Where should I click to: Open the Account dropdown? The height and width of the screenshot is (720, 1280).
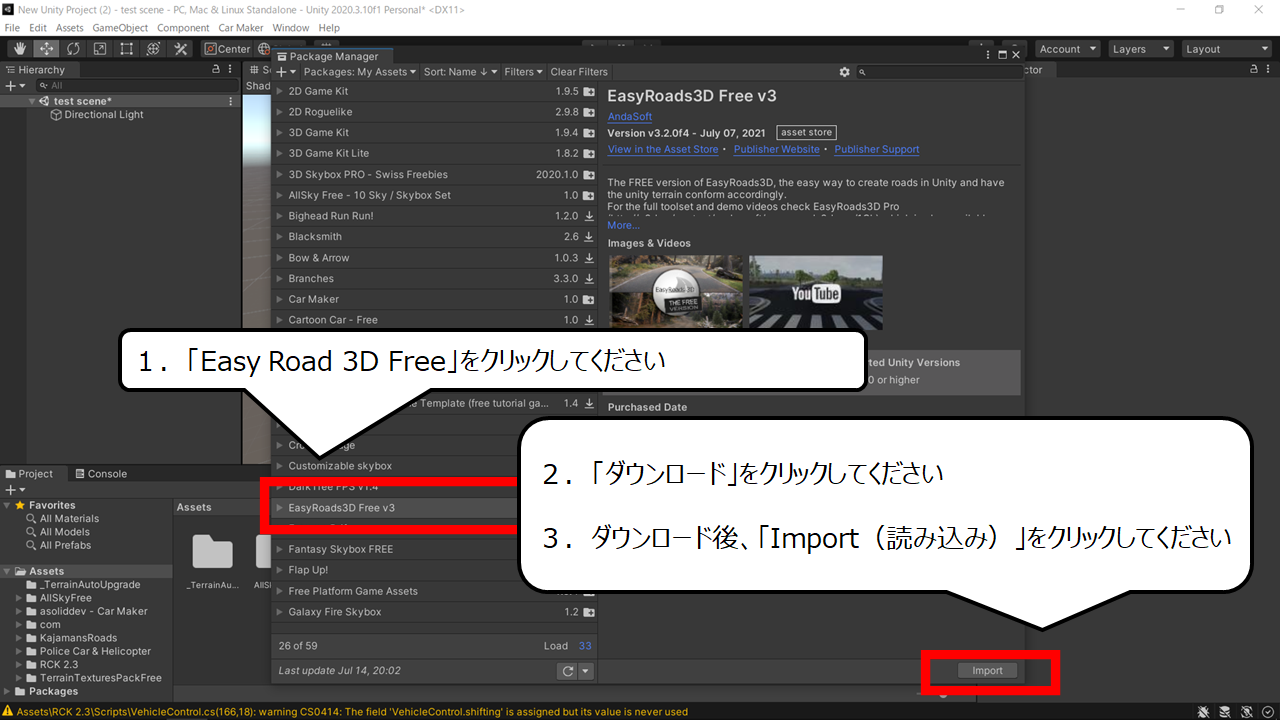[x=1067, y=49]
